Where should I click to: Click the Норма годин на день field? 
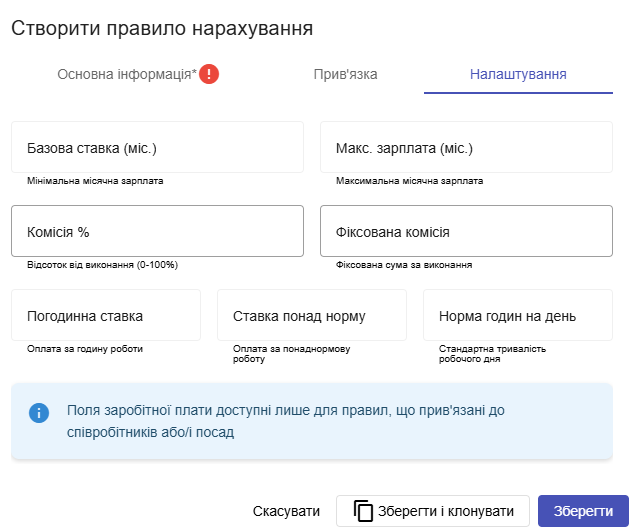click(517, 316)
